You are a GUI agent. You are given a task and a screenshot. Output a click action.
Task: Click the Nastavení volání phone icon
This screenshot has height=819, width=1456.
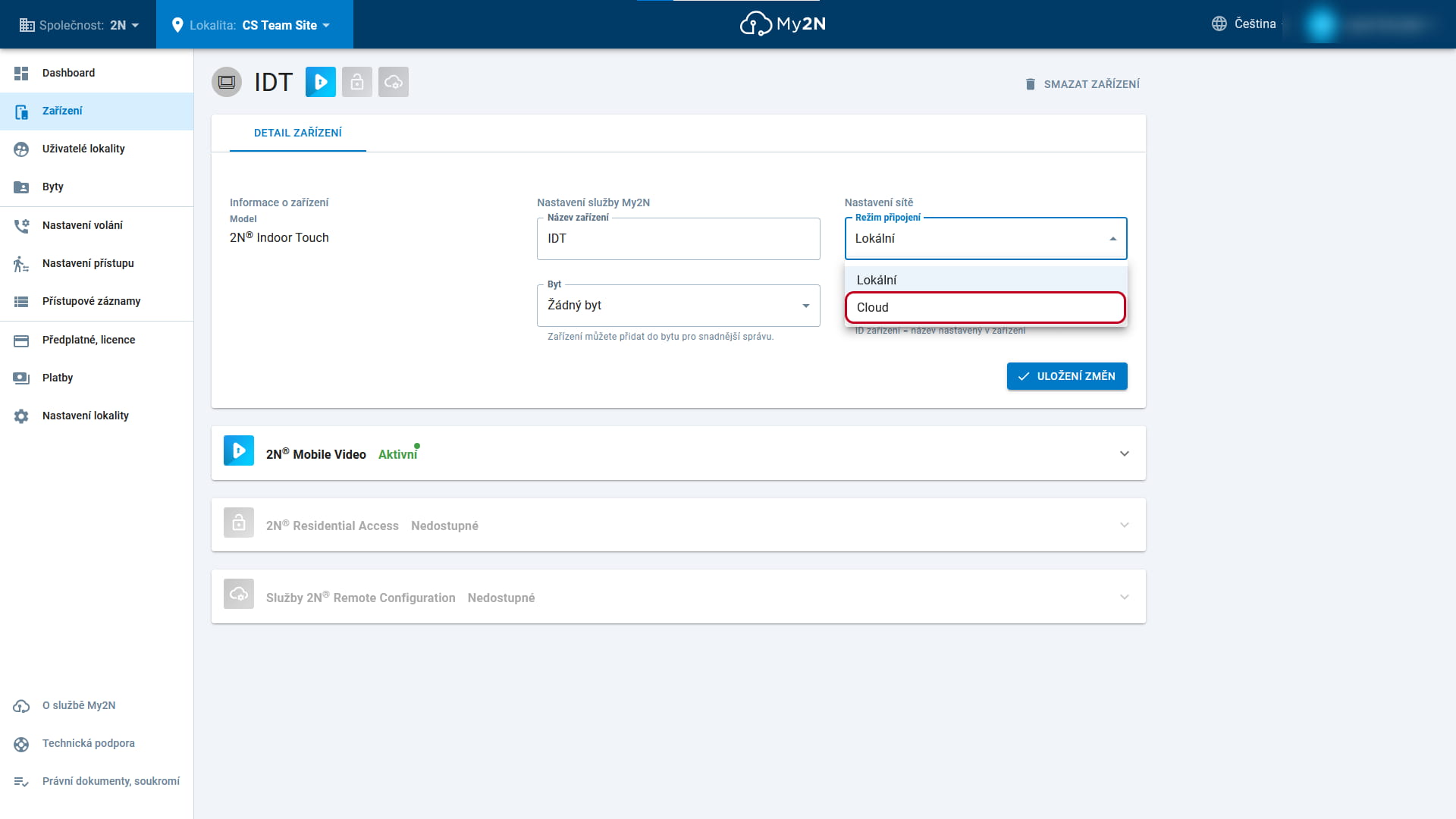click(x=21, y=225)
